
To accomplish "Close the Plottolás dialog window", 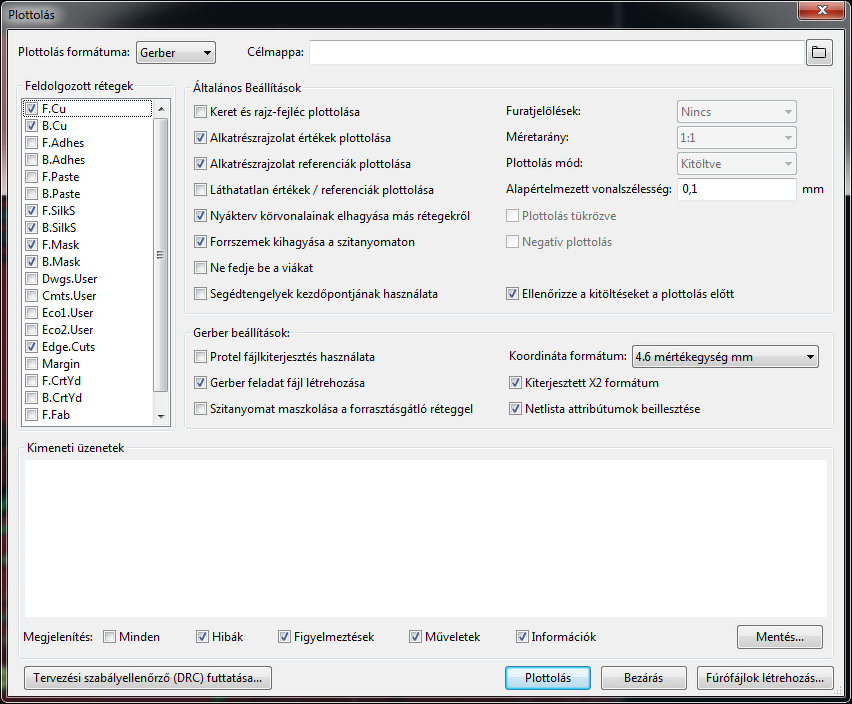I will [x=822, y=10].
